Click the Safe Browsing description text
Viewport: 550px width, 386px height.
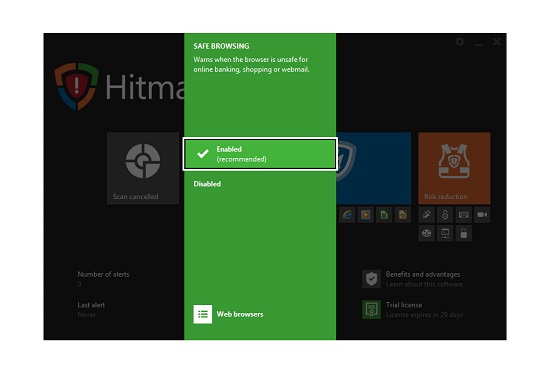coord(251,65)
